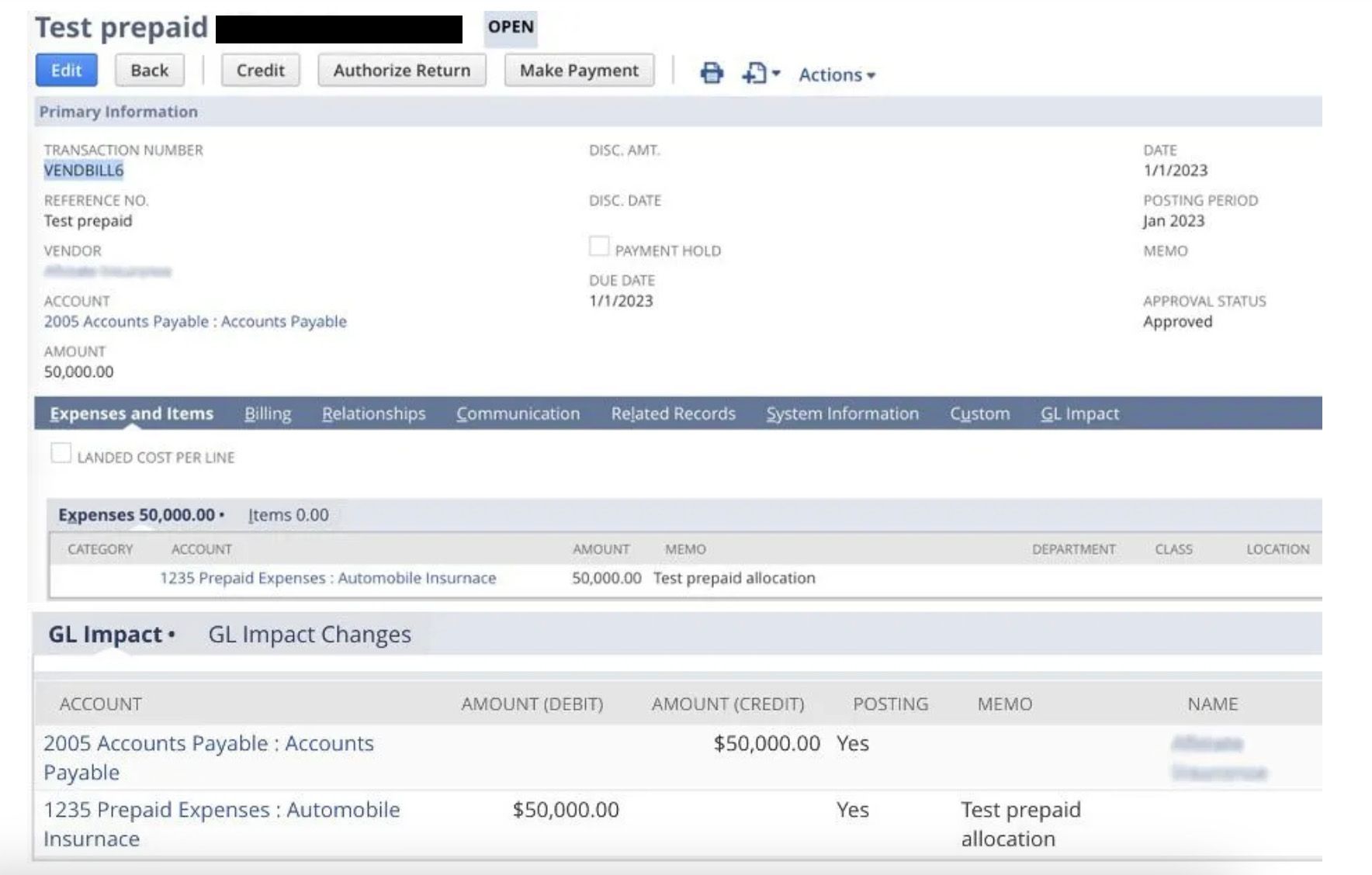Switch to the System Information tab
This screenshot has height=875, width=1372.
pos(841,413)
